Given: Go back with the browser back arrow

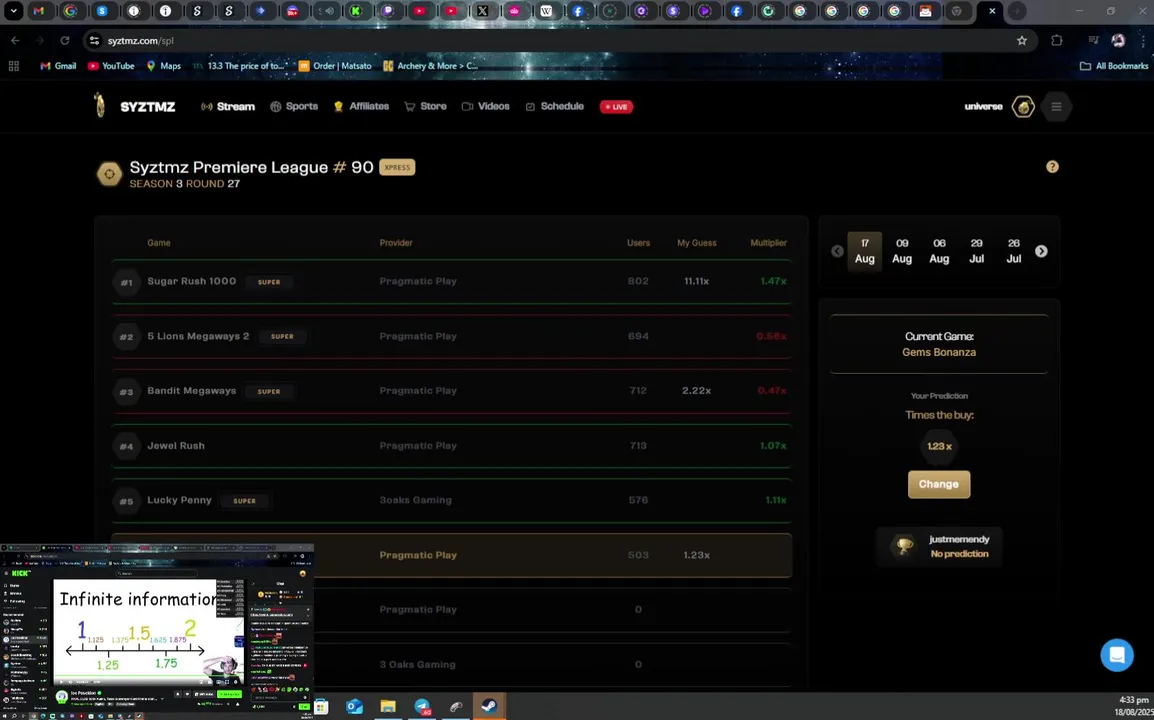Looking at the screenshot, I should (15, 40).
